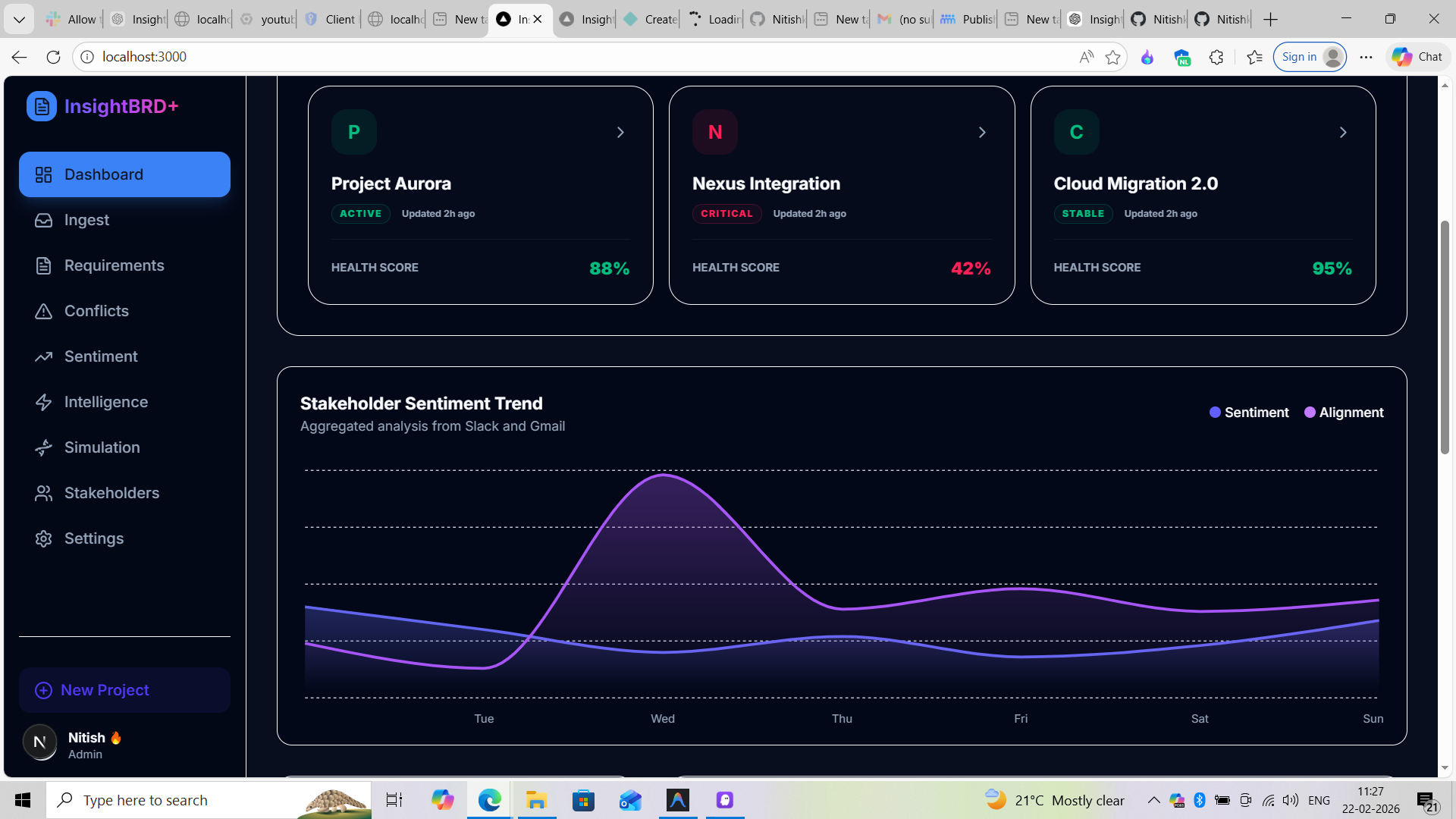The image size is (1456, 819).
Task: Open the Nitish Admin profile
Action: pos(83,743)
